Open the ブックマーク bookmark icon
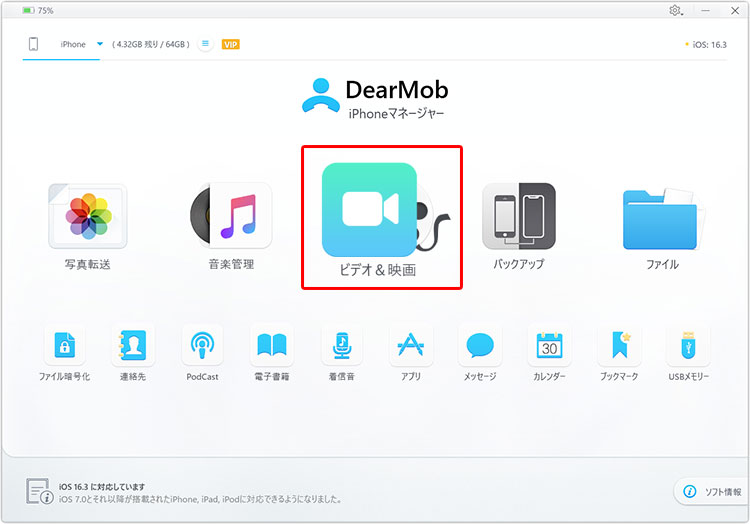 (x=619, y=345)
